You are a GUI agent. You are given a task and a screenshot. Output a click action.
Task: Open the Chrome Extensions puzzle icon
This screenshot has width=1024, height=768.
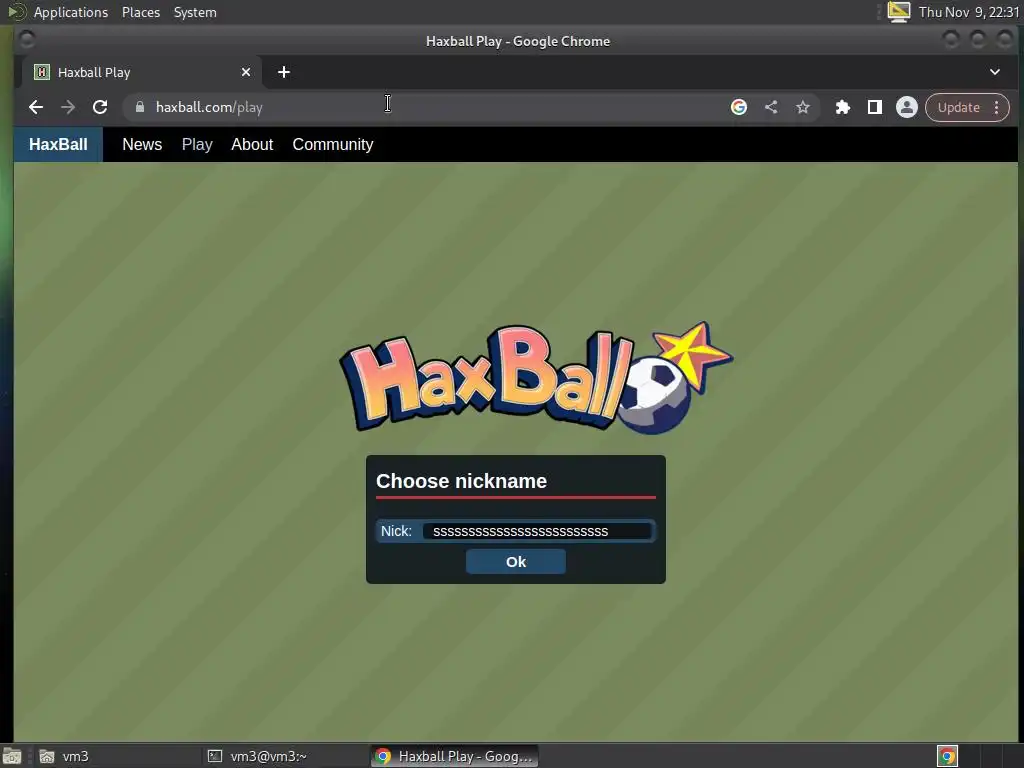tap(842, 107)
